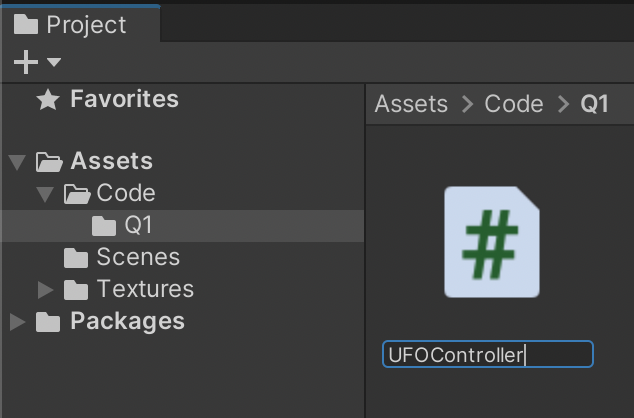Image resolution: width=634 pixels, height=418 pixels.
Task: Click the UFOController name text field
Action: [x=487, y=354]
